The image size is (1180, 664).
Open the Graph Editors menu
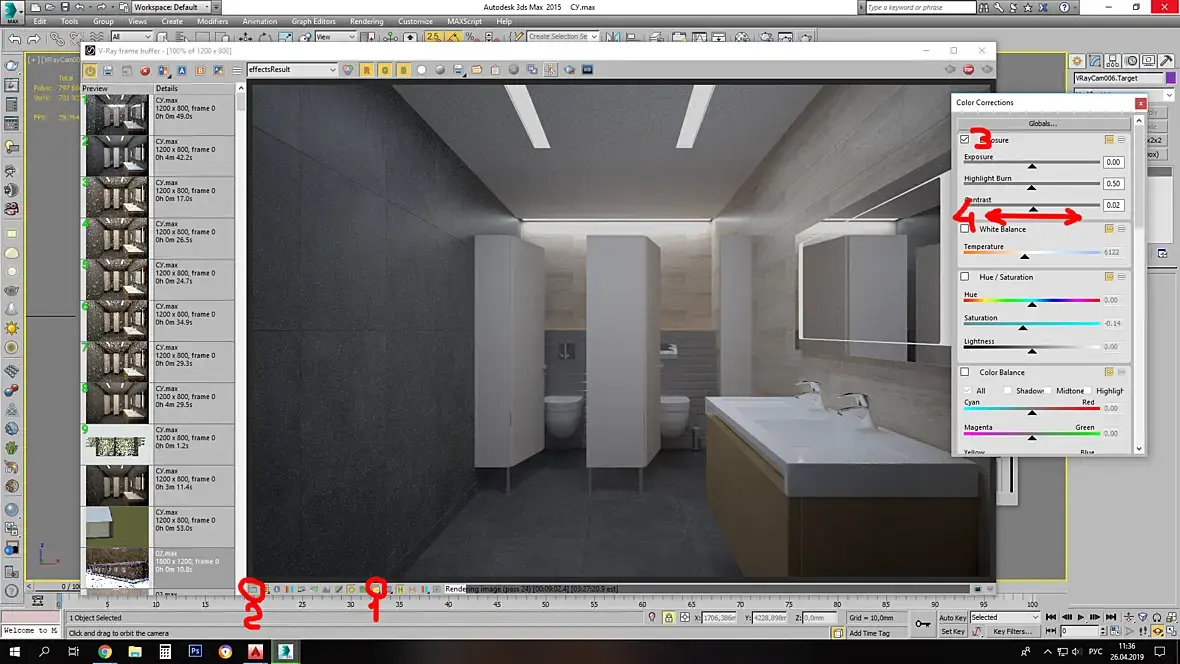(314, 21)
